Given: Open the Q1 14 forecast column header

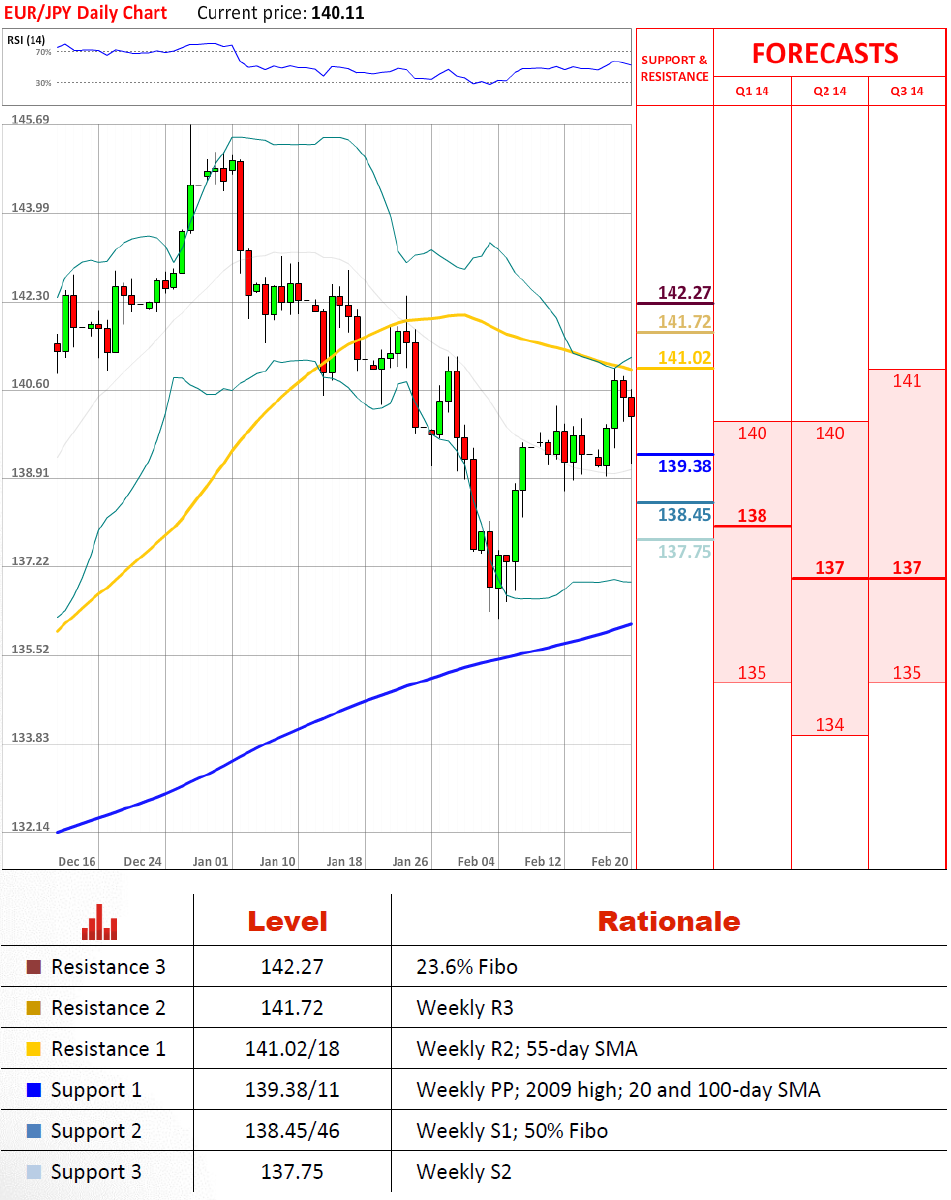Looking at the screenshot, I should [751, 91].
